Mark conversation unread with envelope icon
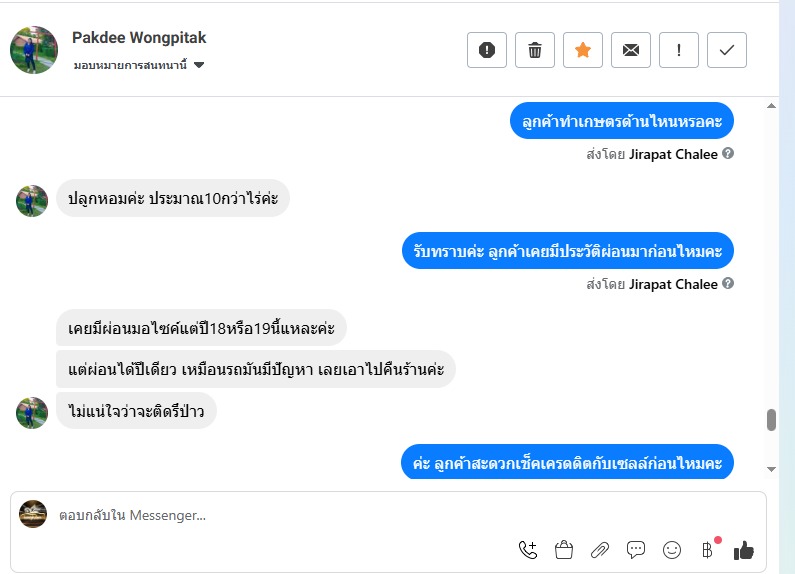 point(631,50)
